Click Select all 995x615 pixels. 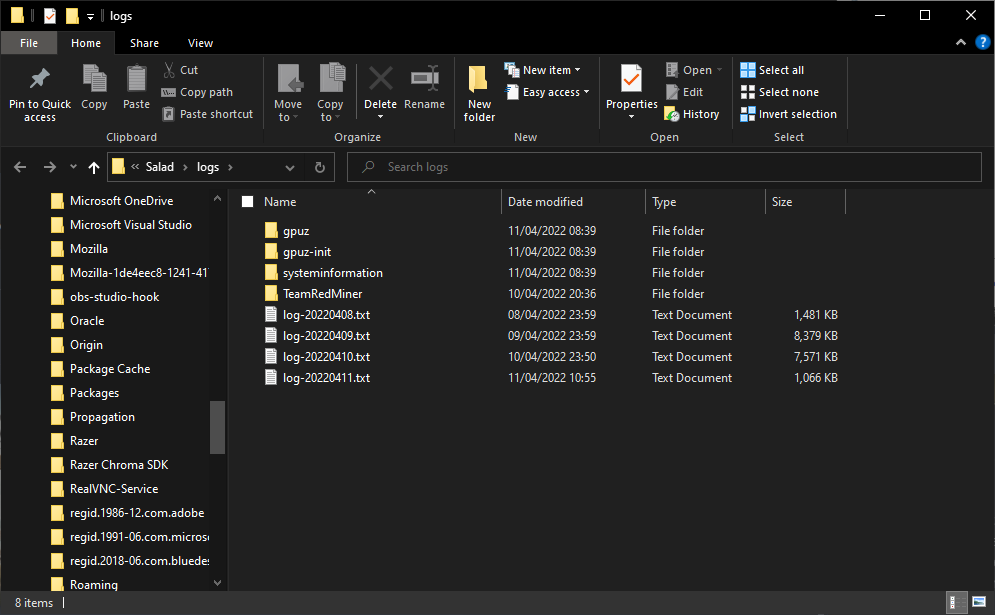click(772, 70)
